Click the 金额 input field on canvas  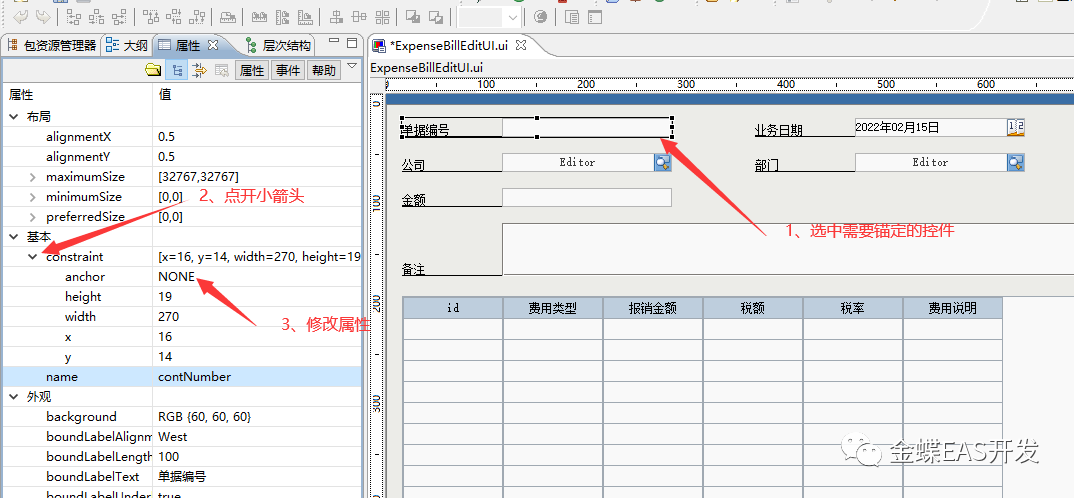point(587,197)
